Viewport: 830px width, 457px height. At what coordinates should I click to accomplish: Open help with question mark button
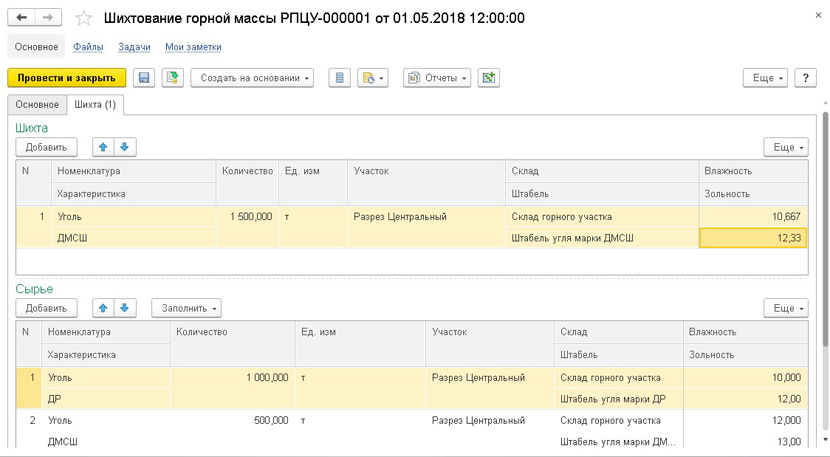805,78
